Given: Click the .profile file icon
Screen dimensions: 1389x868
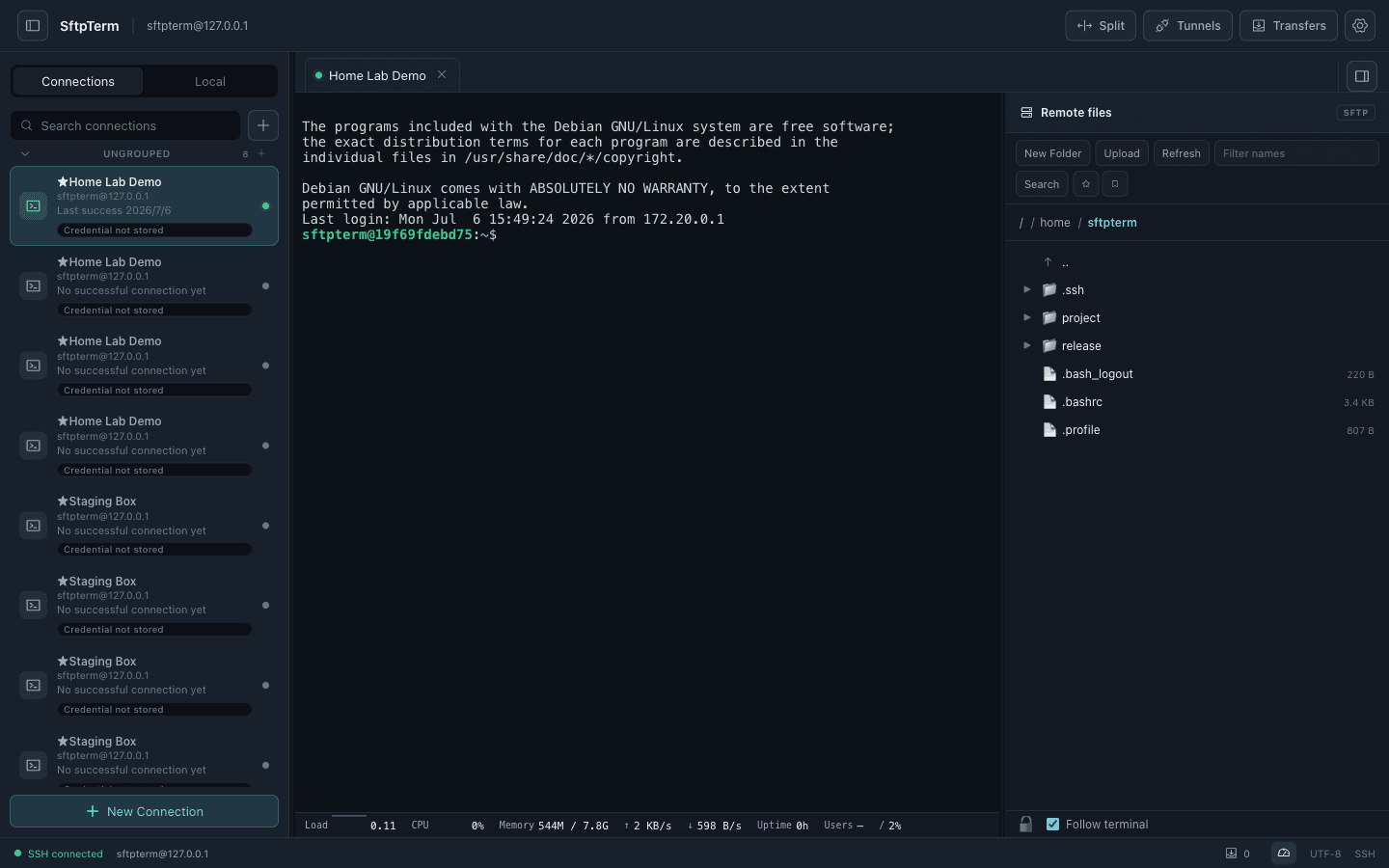Looking at the screenshot, I should [1049, 430].
